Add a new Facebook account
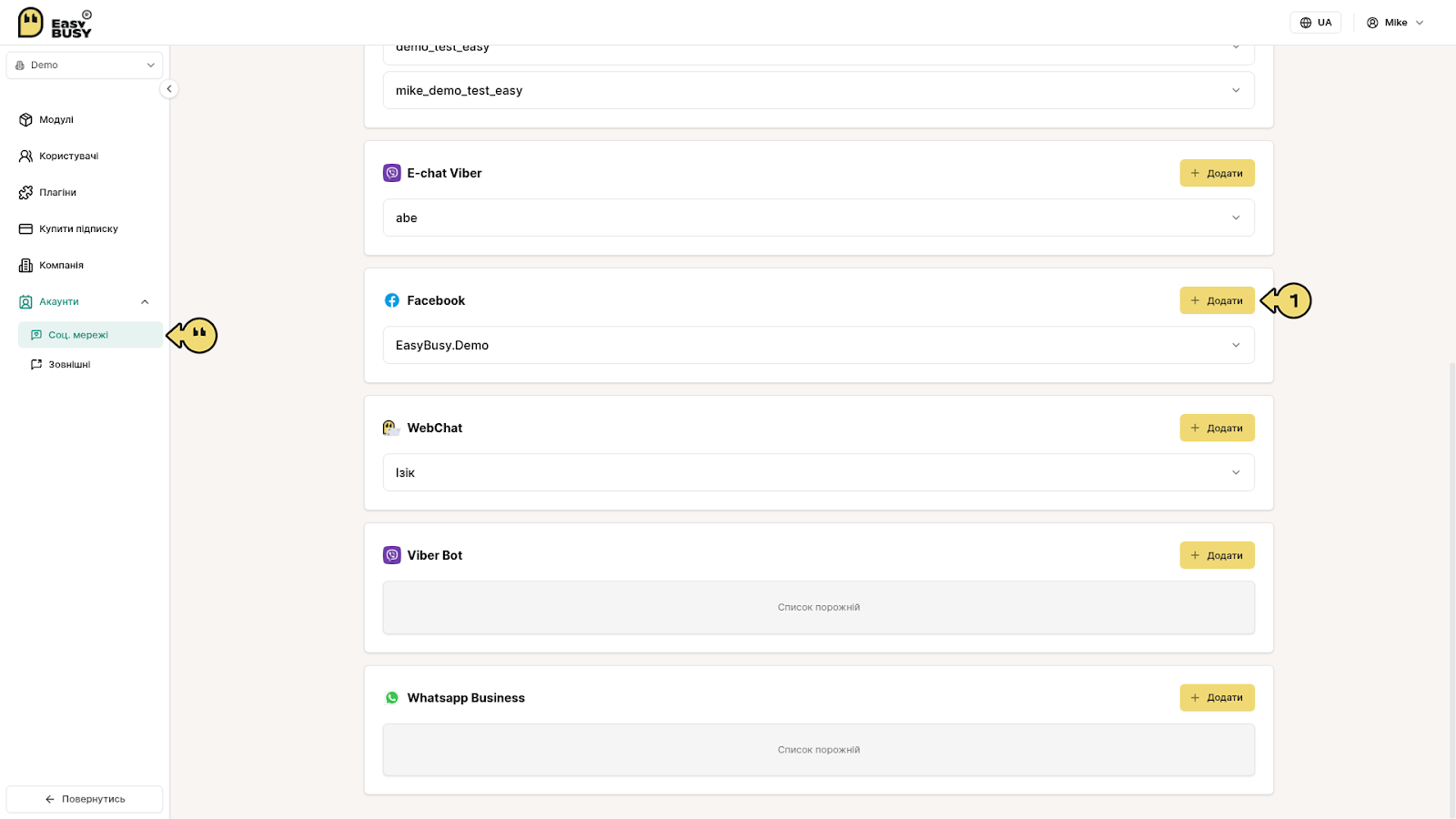 pos(1217,300)
